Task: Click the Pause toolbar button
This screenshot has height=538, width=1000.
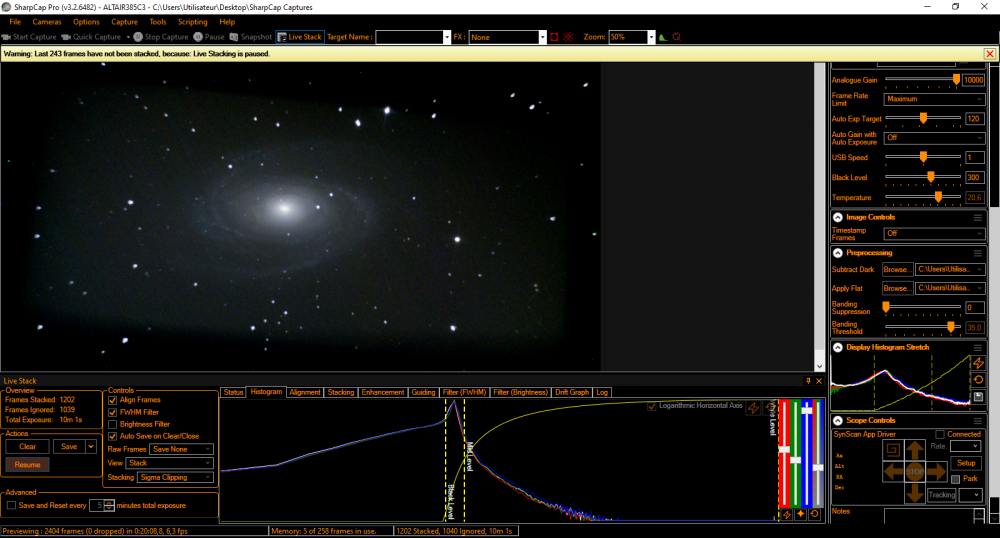Action: 209,37
